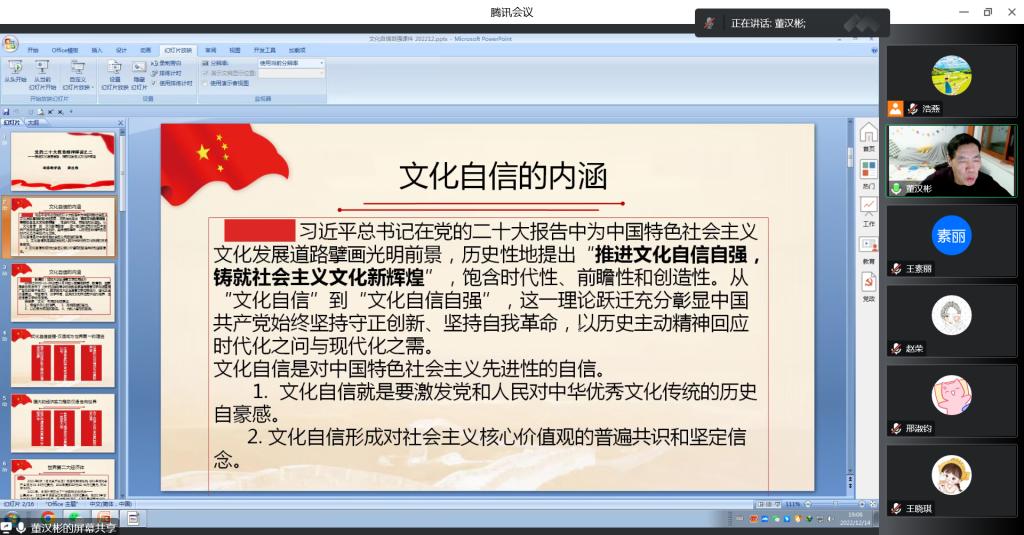Image resolution: width=1024 pixels, height=535 pixels.
Task: Click Chrome icon in shared taskbar
Action: click(x=47, y=519)
